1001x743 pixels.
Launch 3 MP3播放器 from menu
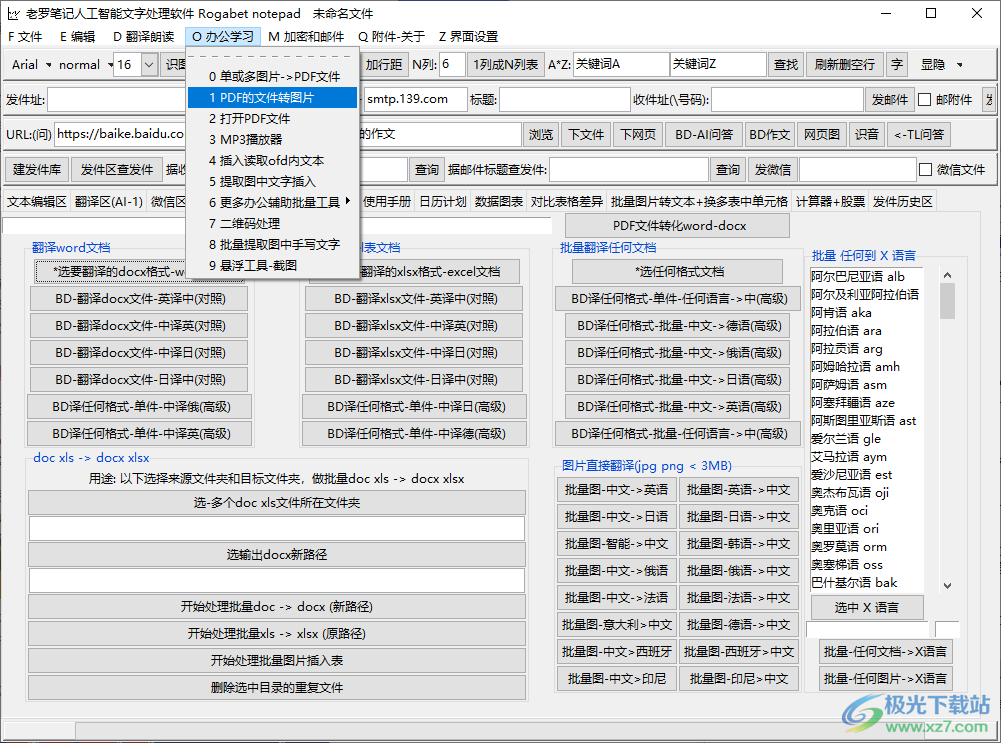pyautogui.click(x=273, y=140)
